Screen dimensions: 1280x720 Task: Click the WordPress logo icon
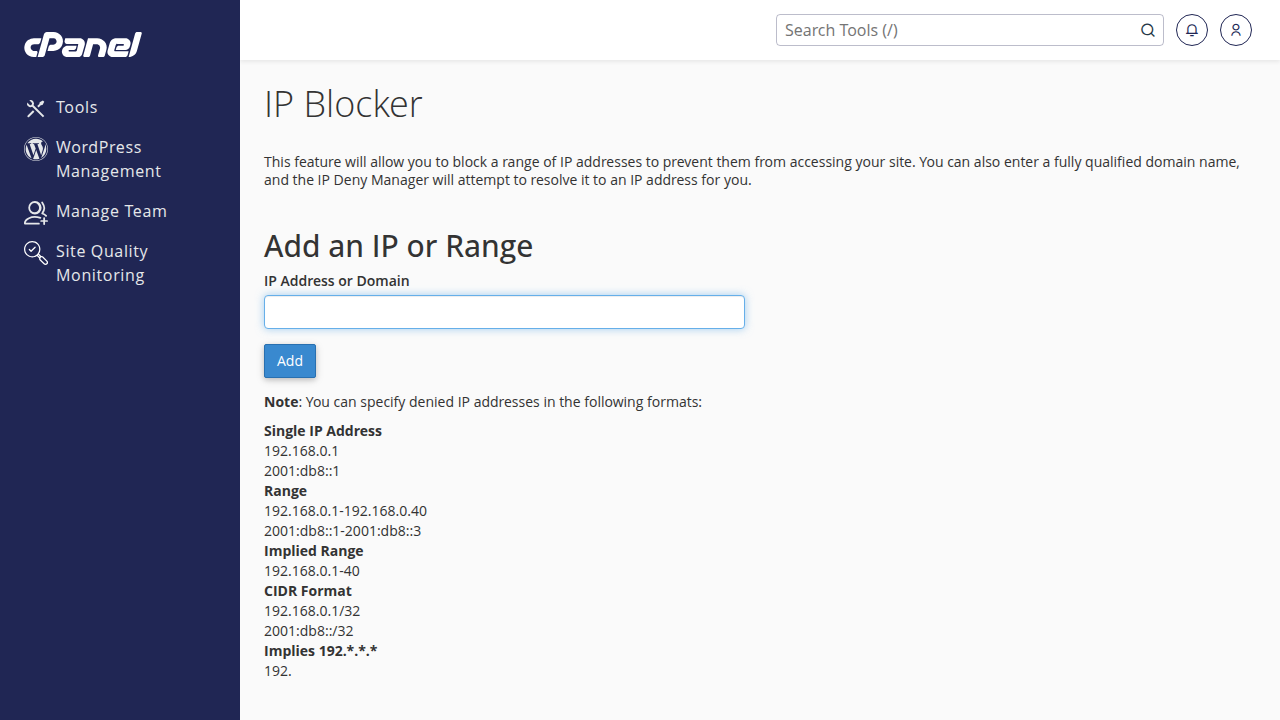36,149
